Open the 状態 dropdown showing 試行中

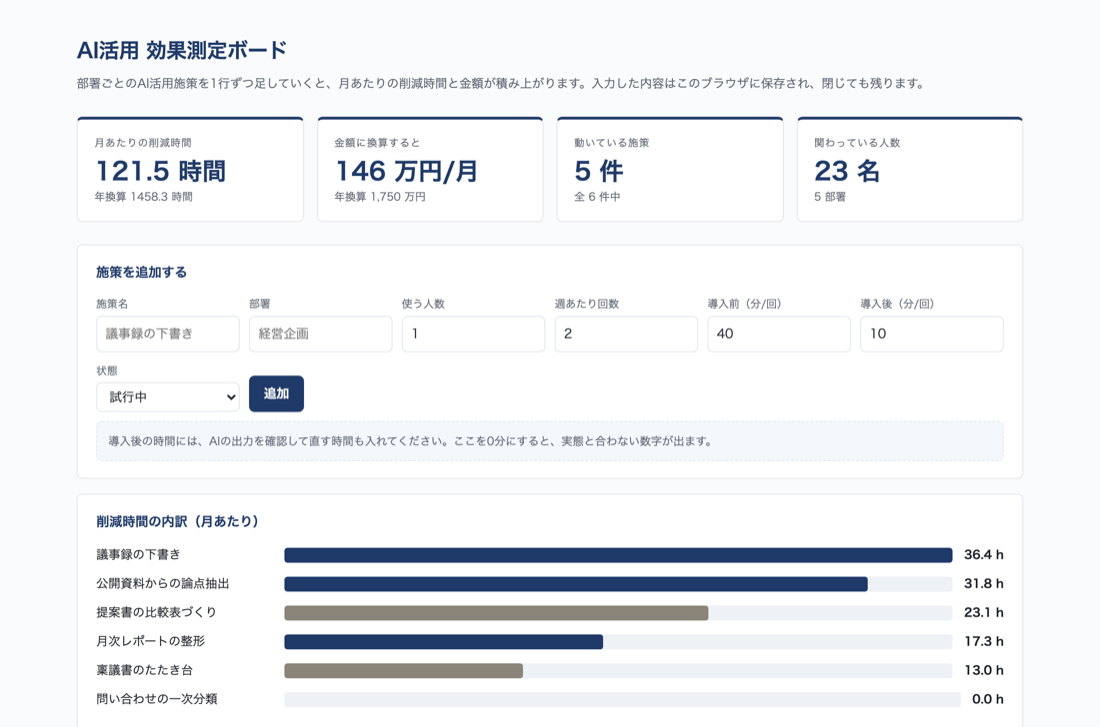coord(168,397)
